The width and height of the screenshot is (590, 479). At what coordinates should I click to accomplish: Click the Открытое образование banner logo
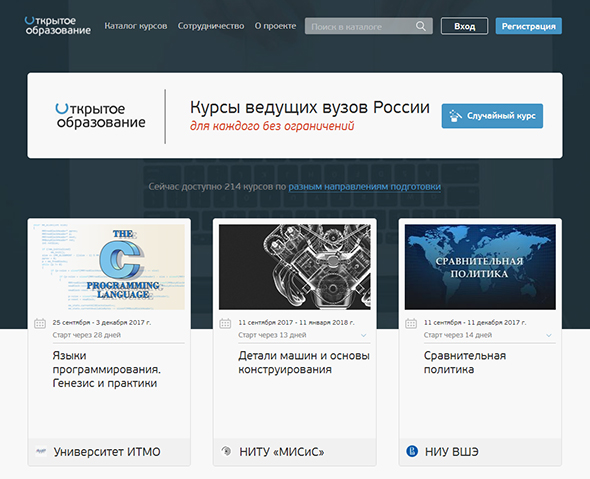[100, 116]
